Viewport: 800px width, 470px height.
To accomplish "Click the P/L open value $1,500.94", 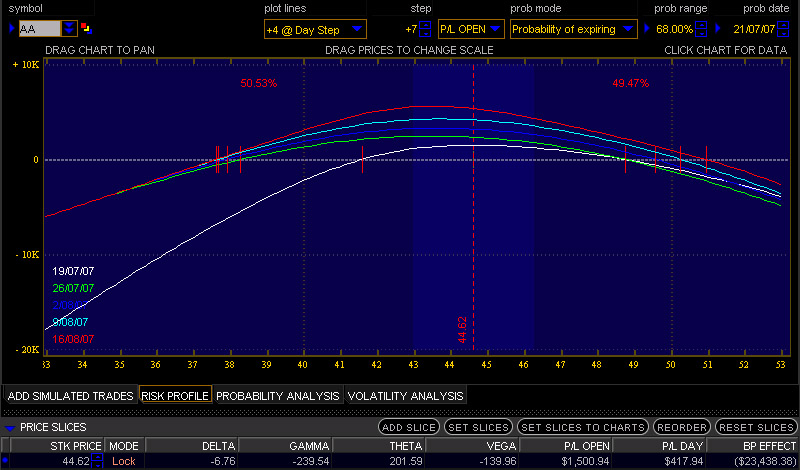I will [x=587, y=461].
